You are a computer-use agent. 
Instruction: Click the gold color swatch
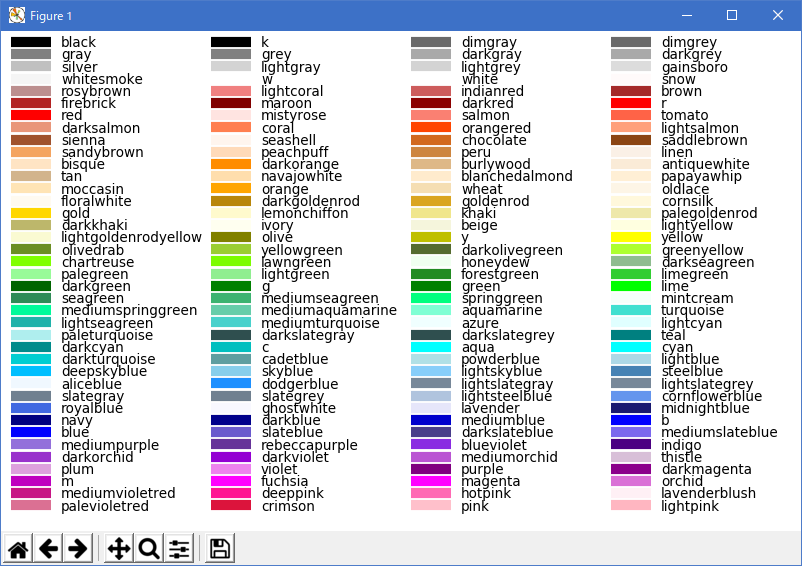(31, 213)
